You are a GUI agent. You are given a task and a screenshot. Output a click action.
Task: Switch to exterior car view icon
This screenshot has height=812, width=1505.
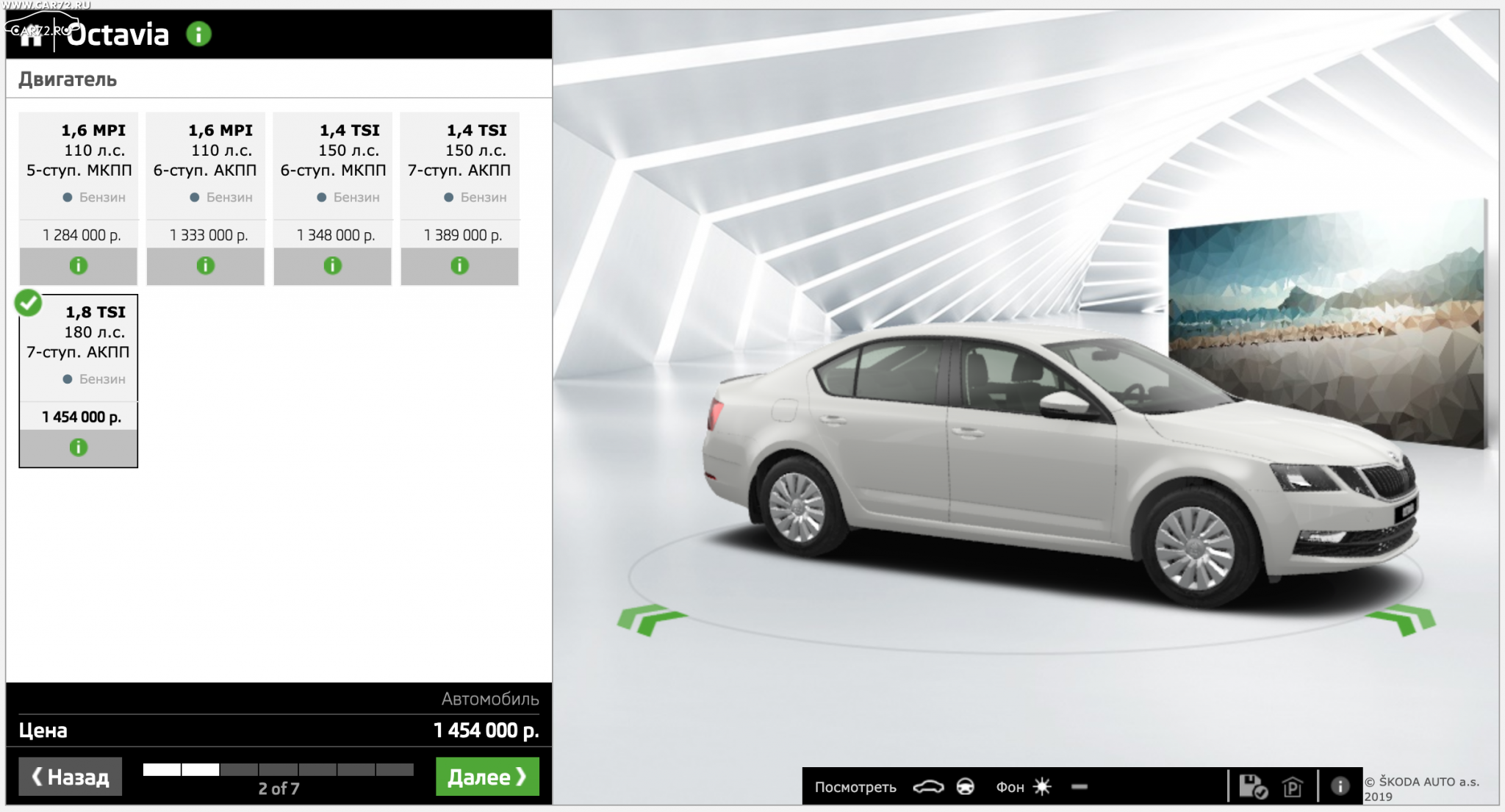928,787
